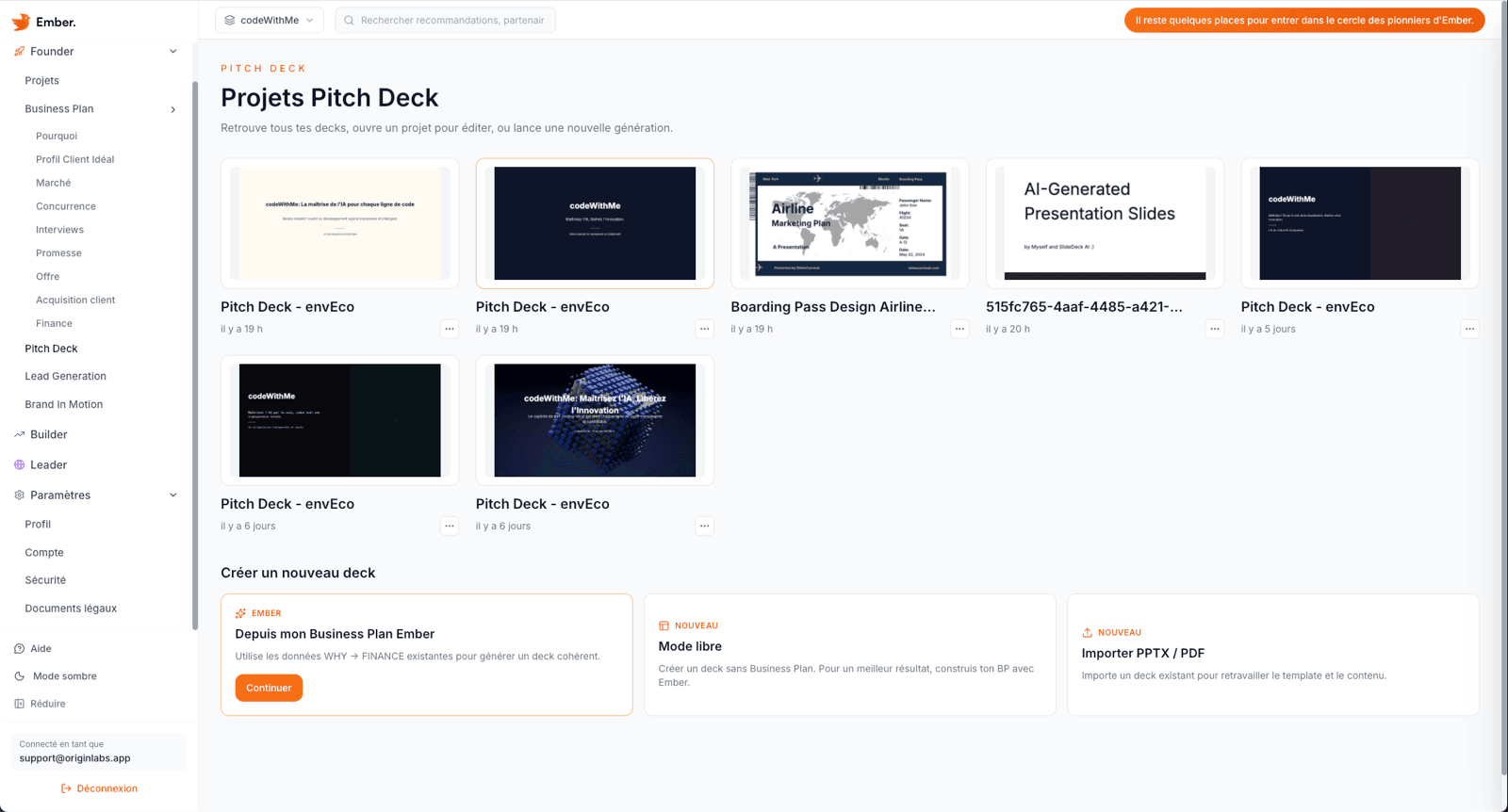Click the Réduire sidebar collapse icon
Image resolution: width=1508 pixels, height=812 pixels.
click(19, 704)
